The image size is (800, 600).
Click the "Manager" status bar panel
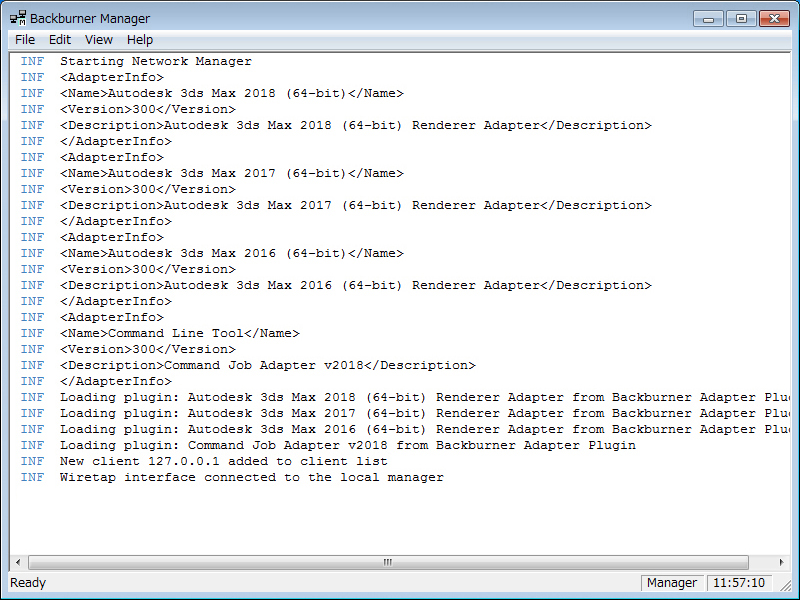(672, 583)
